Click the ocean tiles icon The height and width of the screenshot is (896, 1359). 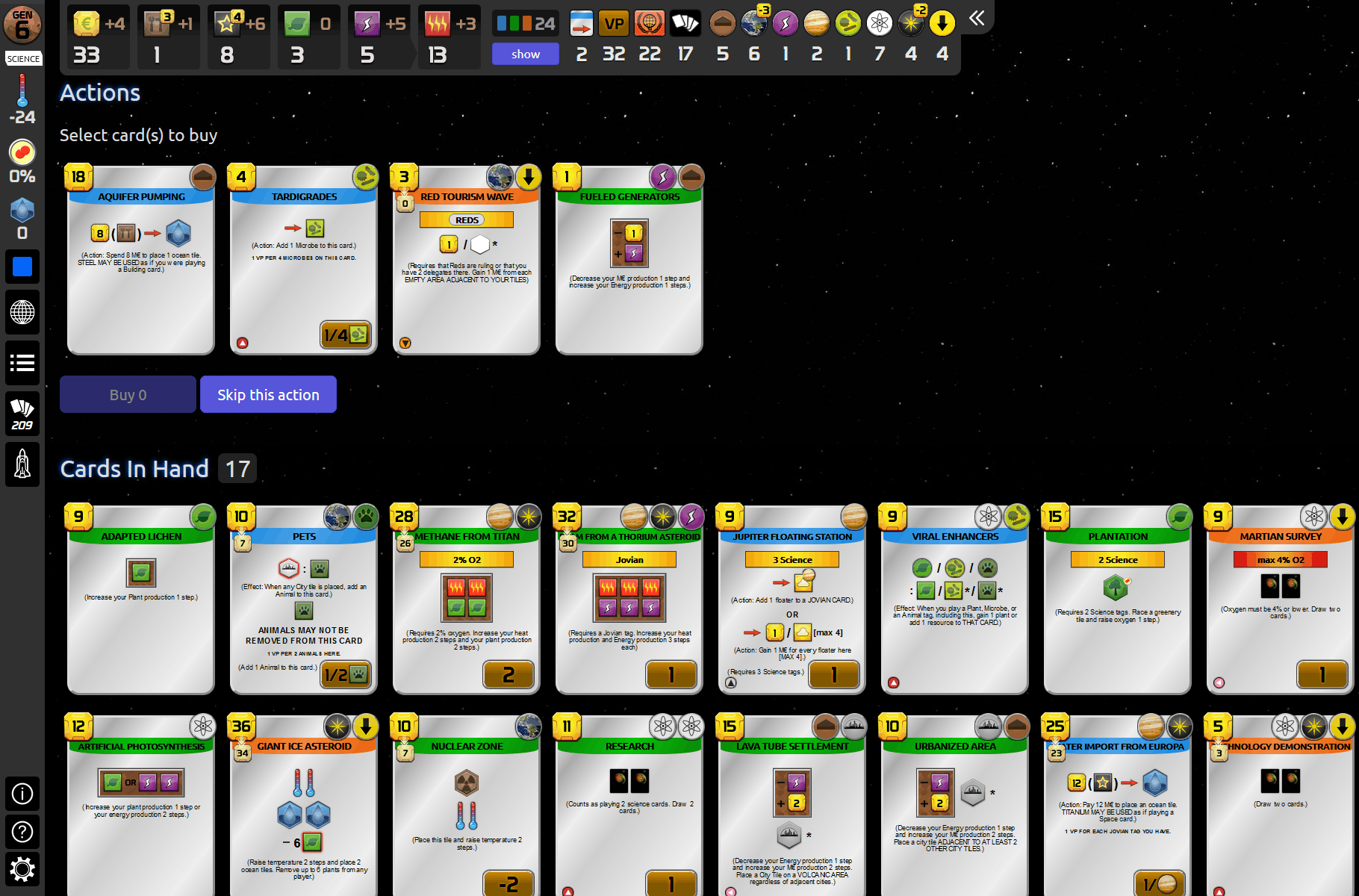[22, 211]
